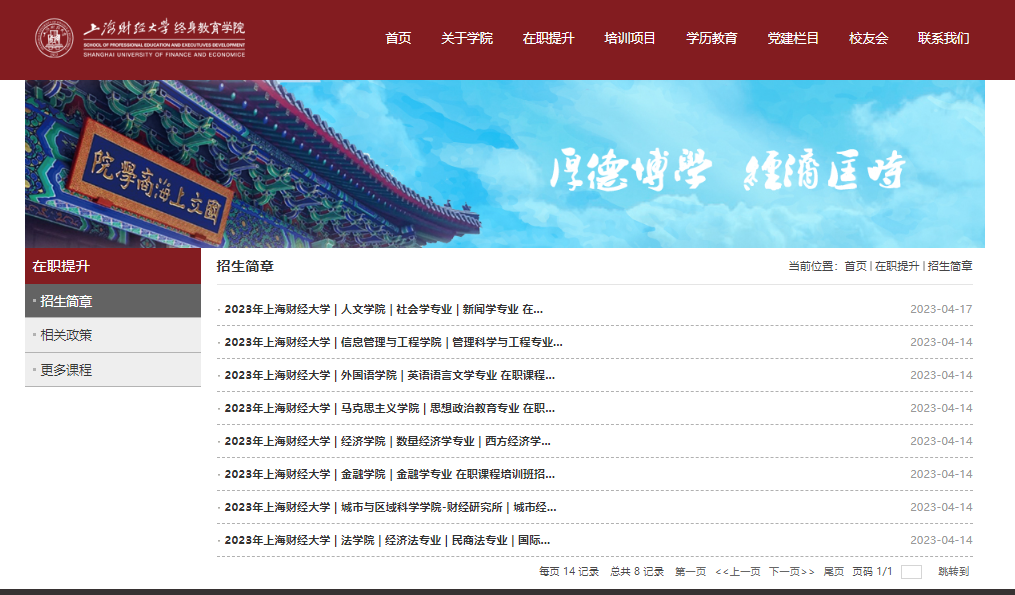The width and height of the screenshot is (1015, 595).
Task: Select 联系我们 in the header
Action: click(x=943, y=38)
